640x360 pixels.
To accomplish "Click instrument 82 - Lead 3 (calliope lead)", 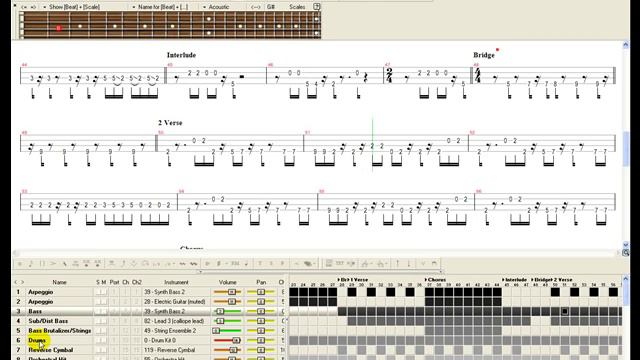I will [173, 321].
